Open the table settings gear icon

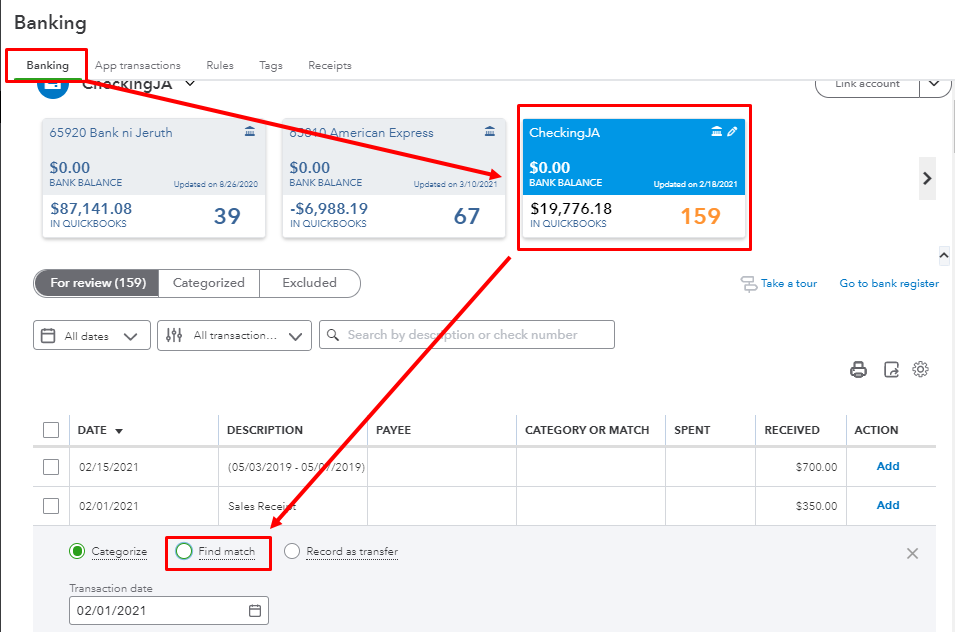click(921, 370)
